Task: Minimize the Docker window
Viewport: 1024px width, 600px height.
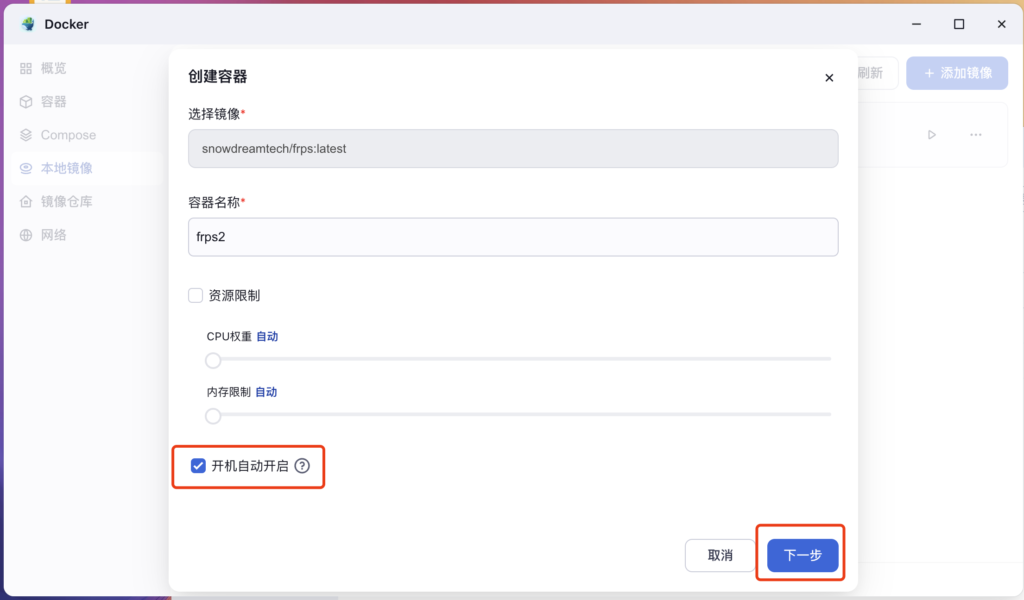Action: pyautogui.click(x=917, y=24)
